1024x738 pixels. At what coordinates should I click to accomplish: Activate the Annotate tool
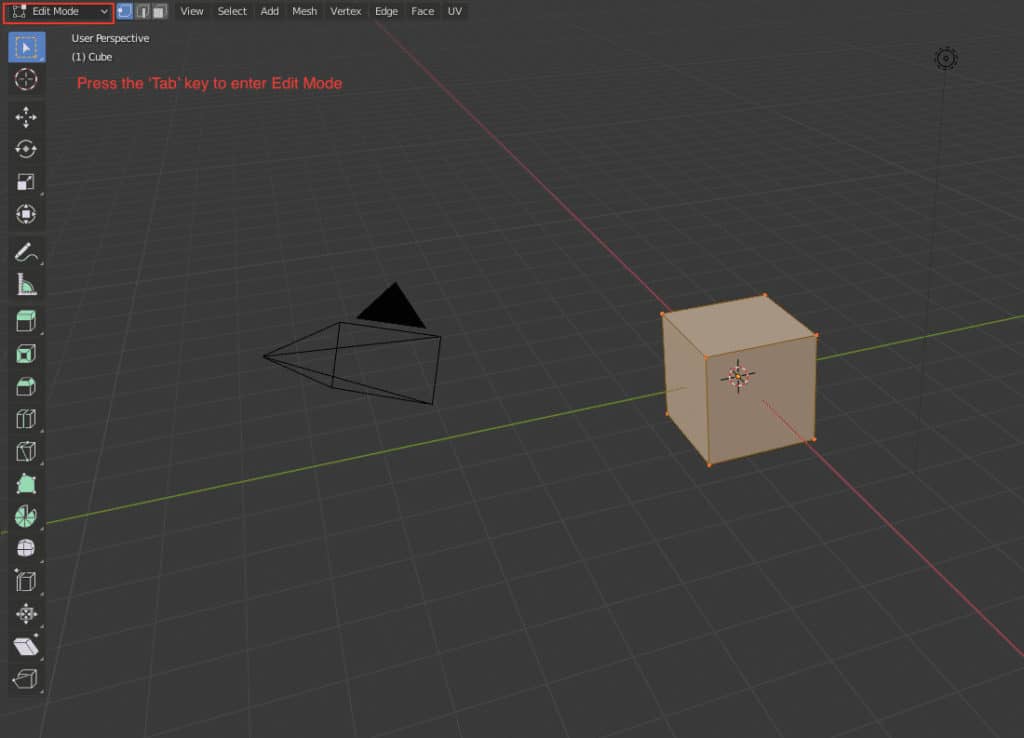click(x=26, y=252)
